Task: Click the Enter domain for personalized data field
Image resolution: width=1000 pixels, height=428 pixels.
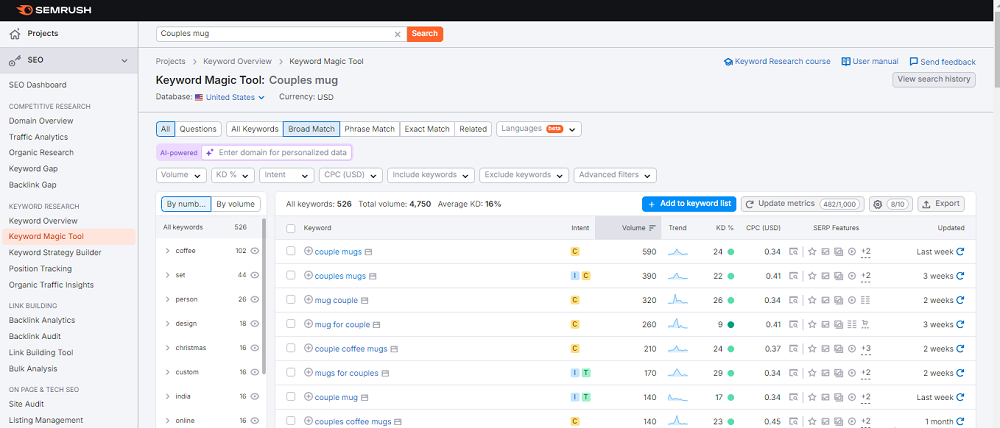Action: [x=277, y=153]
